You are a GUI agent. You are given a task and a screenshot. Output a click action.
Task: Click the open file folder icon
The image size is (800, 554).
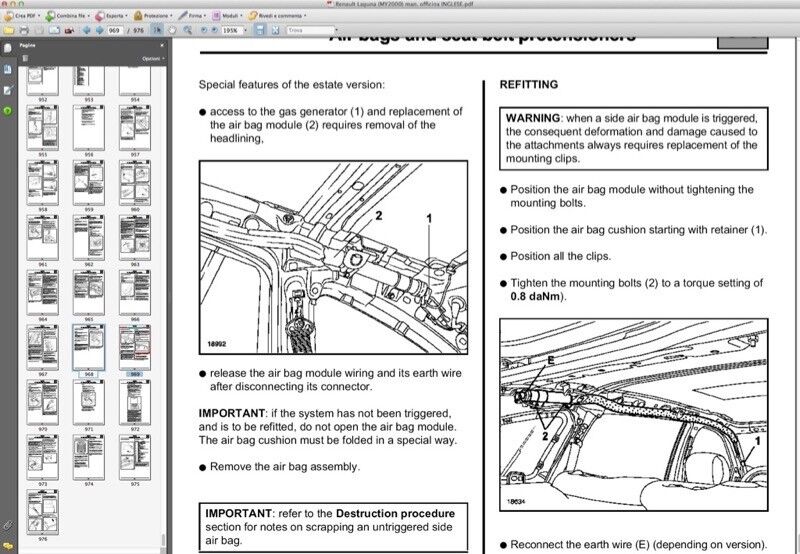point(9,30)
